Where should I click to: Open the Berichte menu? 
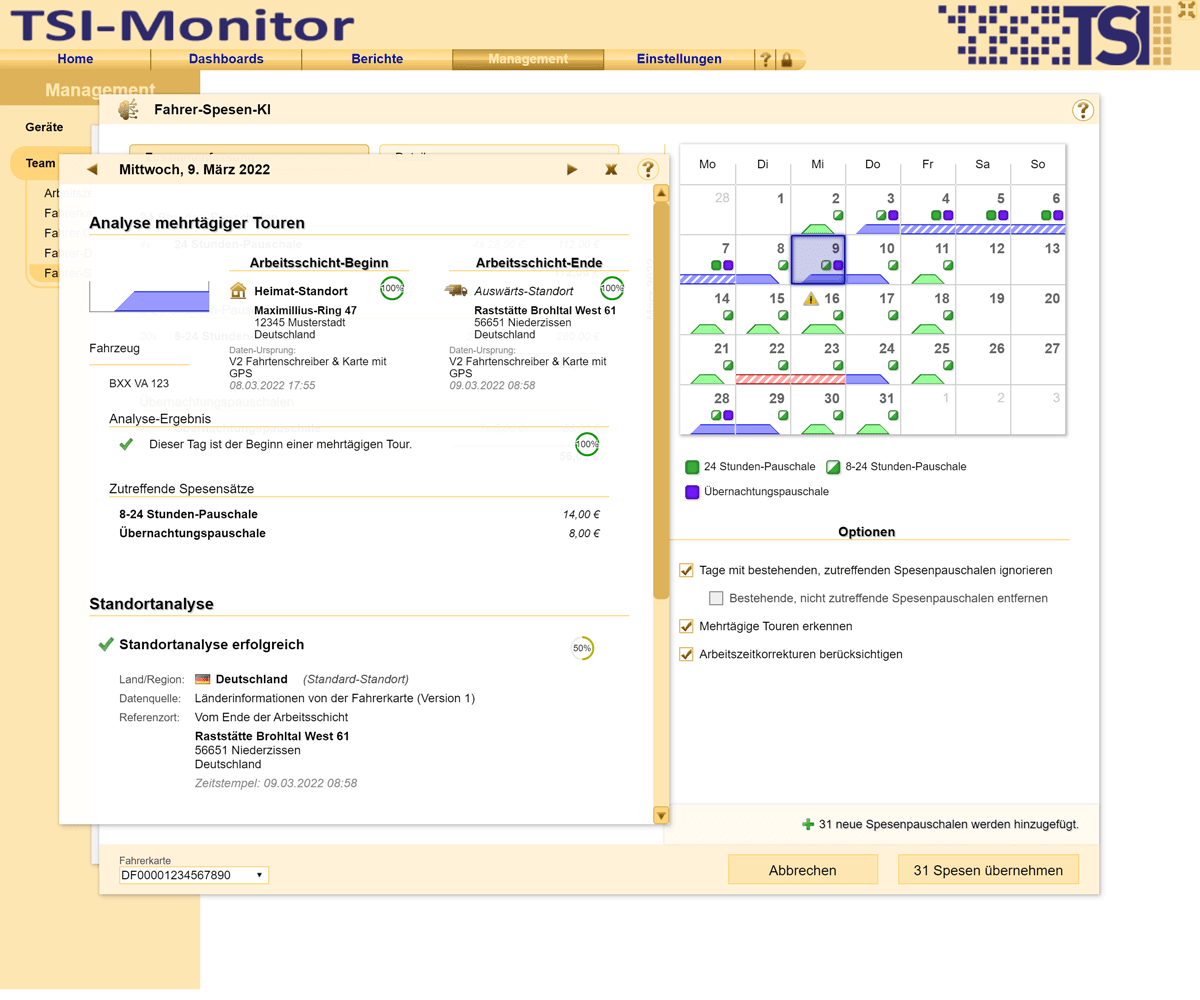pyautogui.click(x=377, y=59)
